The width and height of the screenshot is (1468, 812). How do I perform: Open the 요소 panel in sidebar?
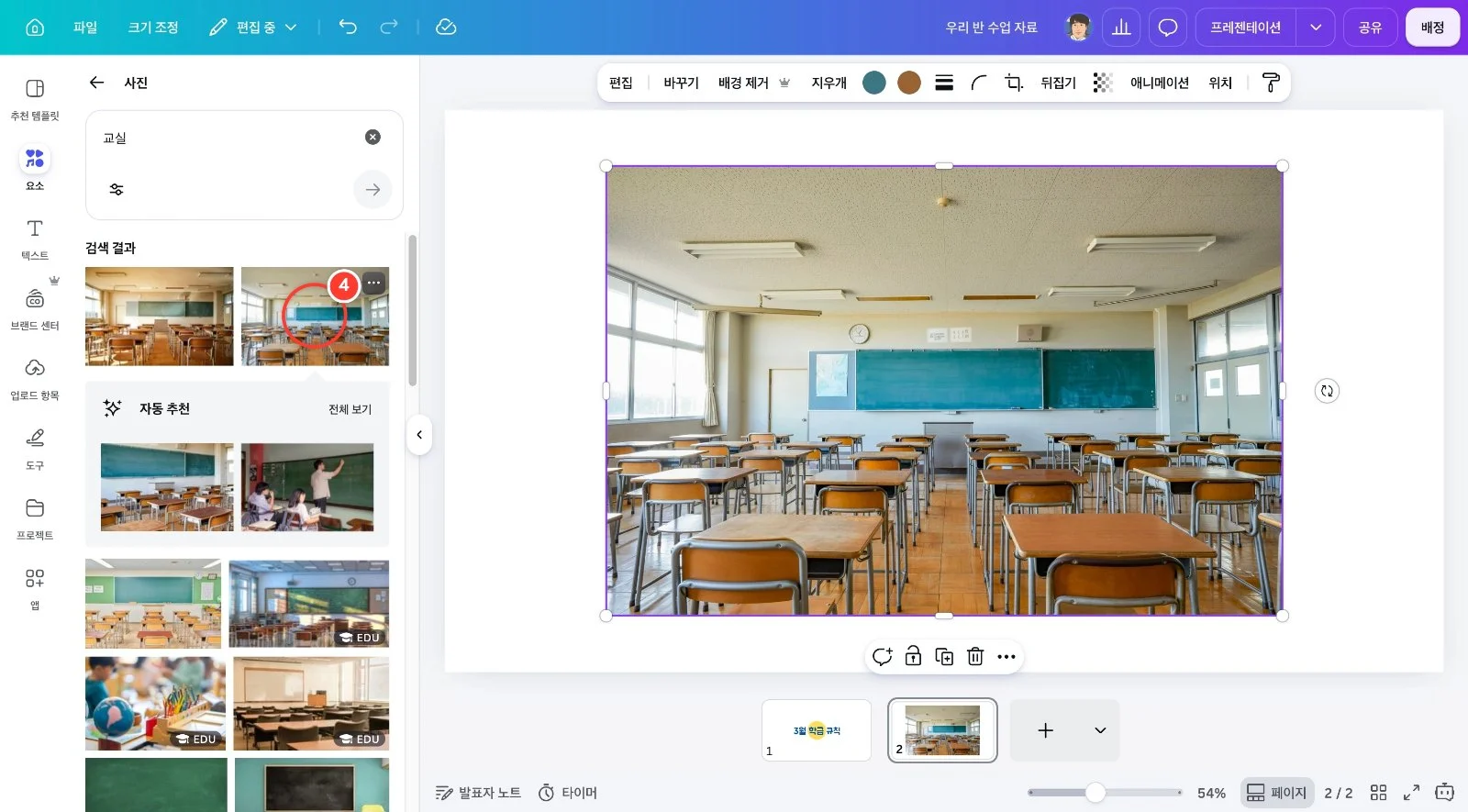point(35,168)
